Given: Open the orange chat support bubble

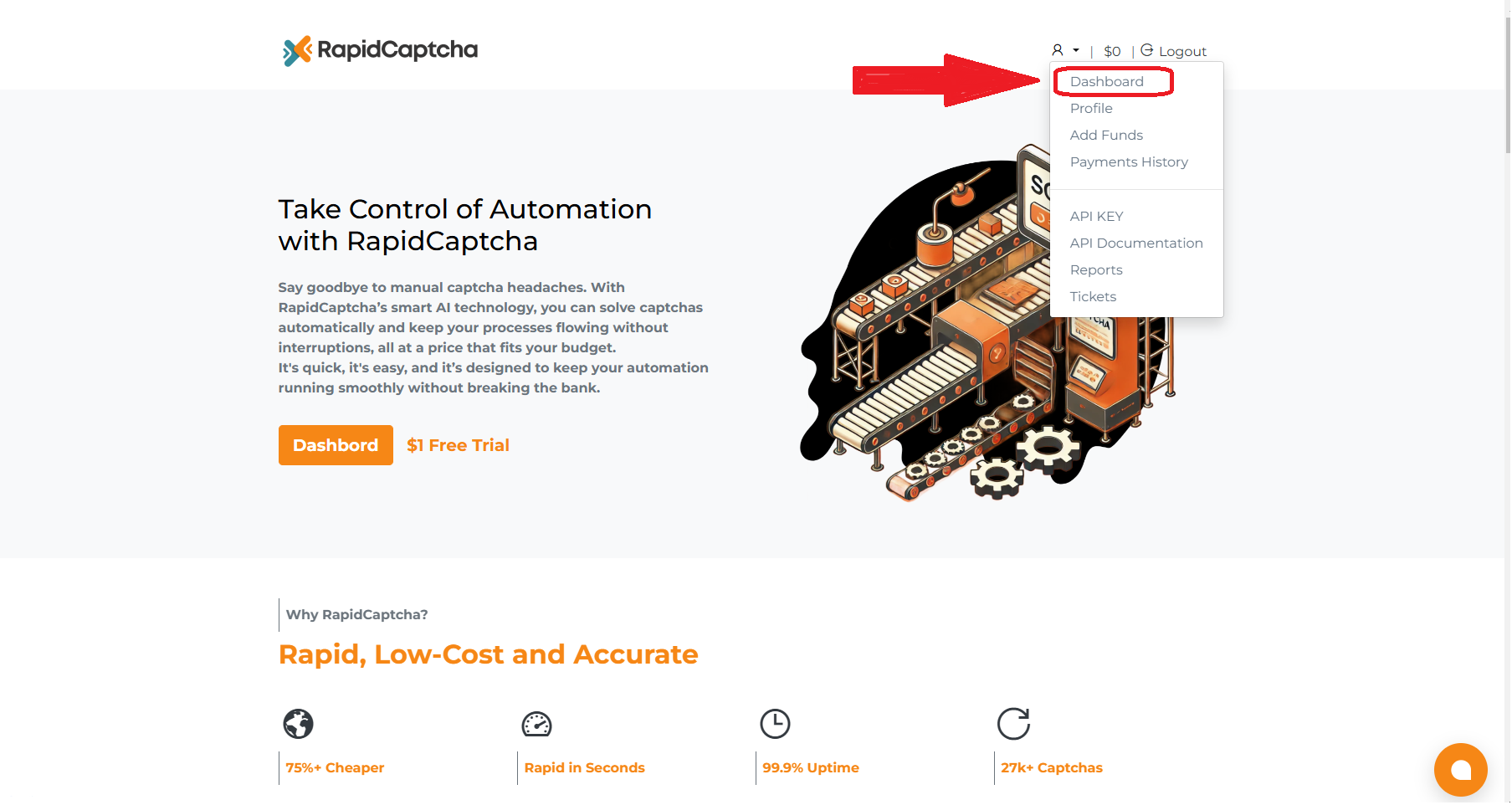Looking at the screenshot, I should 1460,770.
